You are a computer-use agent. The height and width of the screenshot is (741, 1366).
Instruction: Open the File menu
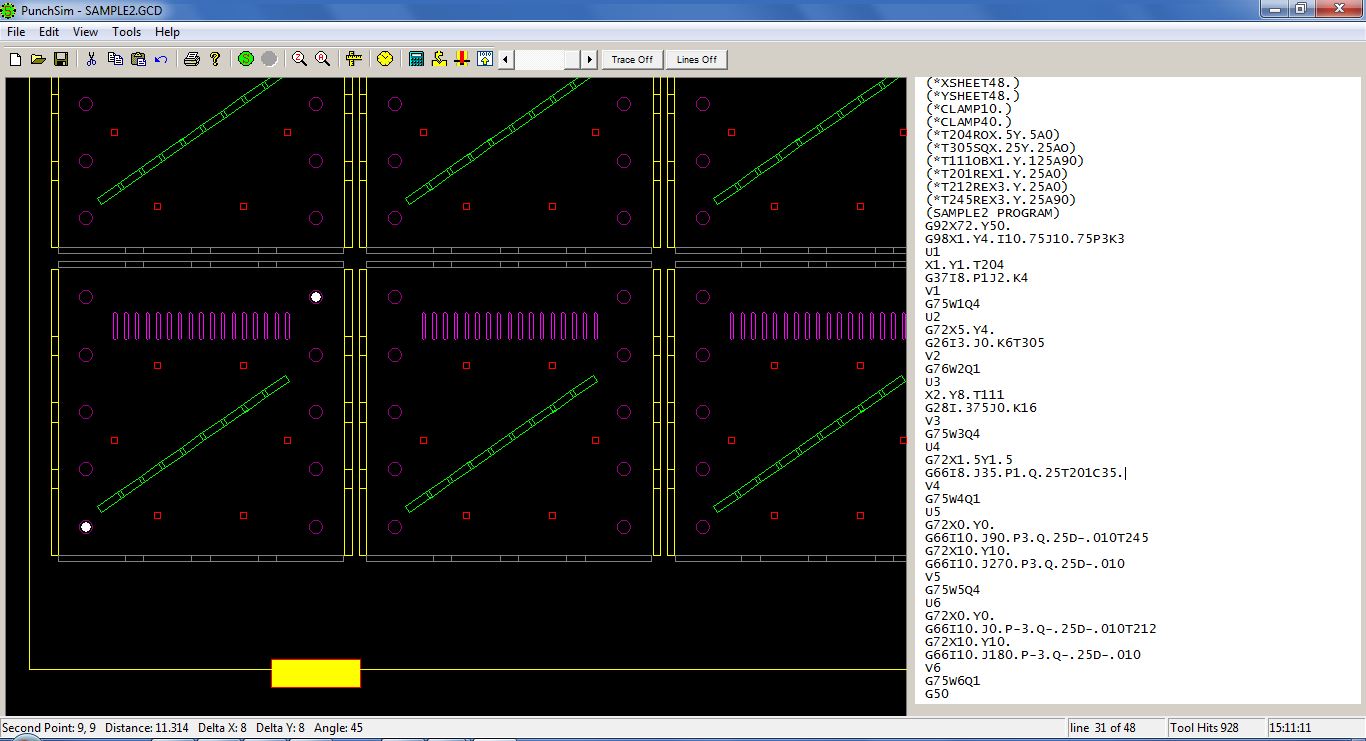point(16,32)
